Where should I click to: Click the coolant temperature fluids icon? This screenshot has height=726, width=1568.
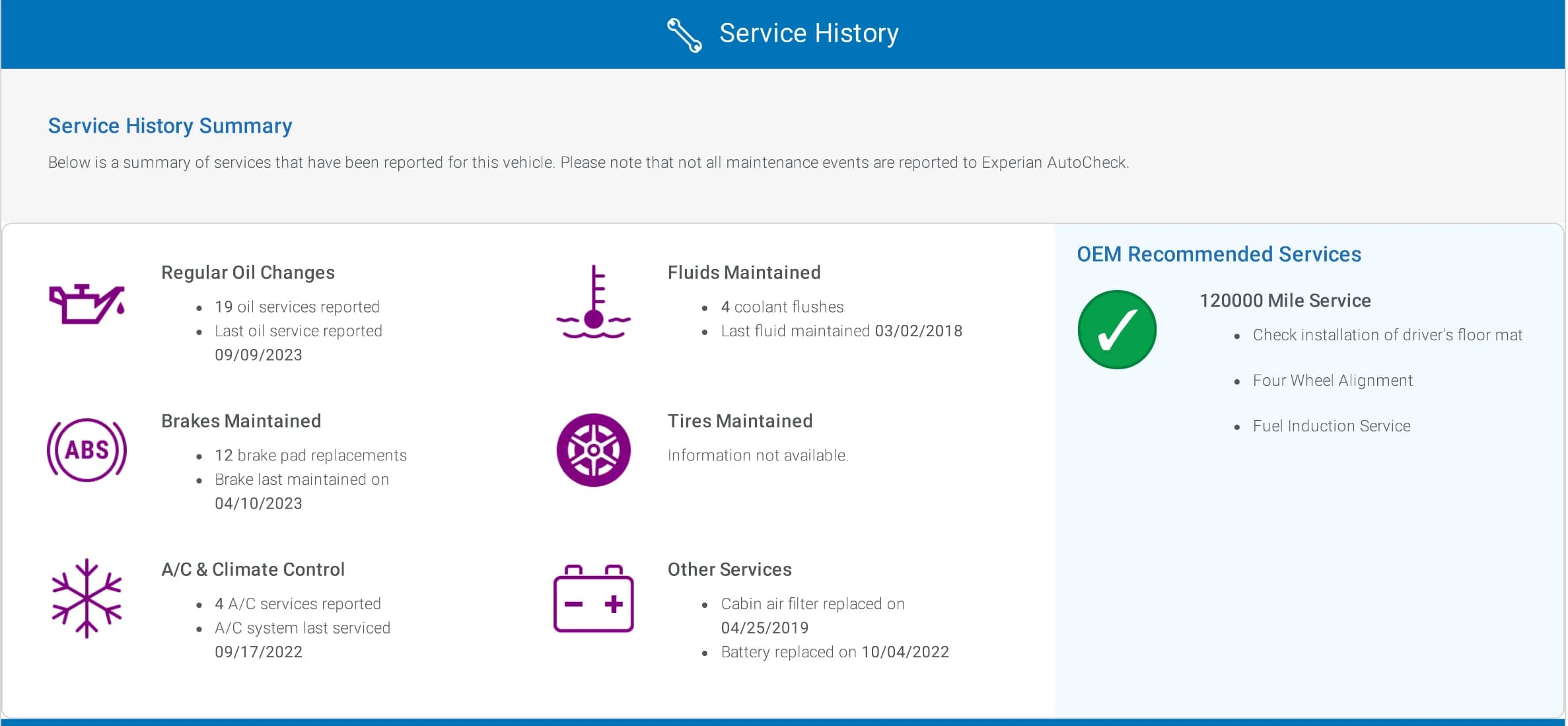coord(593,302)
